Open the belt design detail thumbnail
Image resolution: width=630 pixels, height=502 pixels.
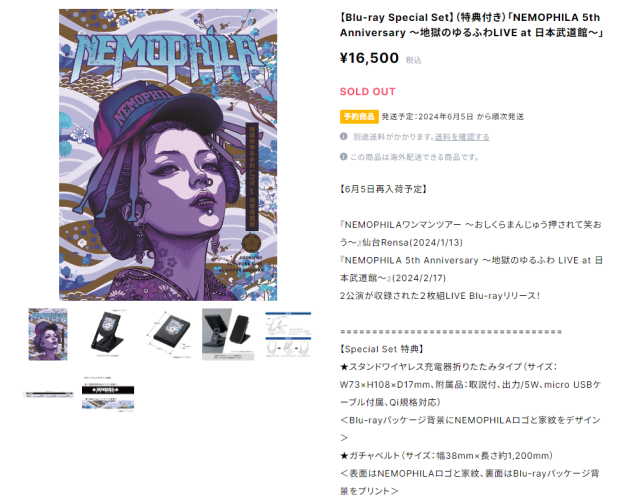point(108,393)
